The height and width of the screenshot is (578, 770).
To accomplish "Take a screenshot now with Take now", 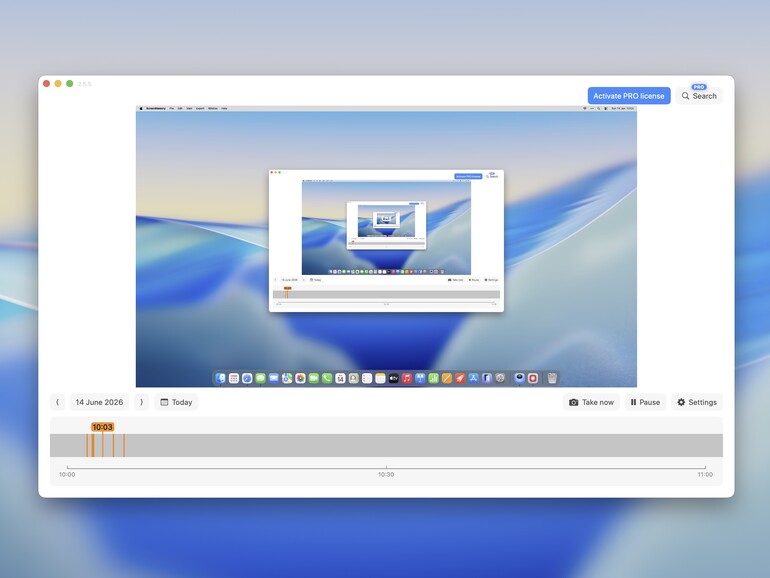I will [591, 402].
